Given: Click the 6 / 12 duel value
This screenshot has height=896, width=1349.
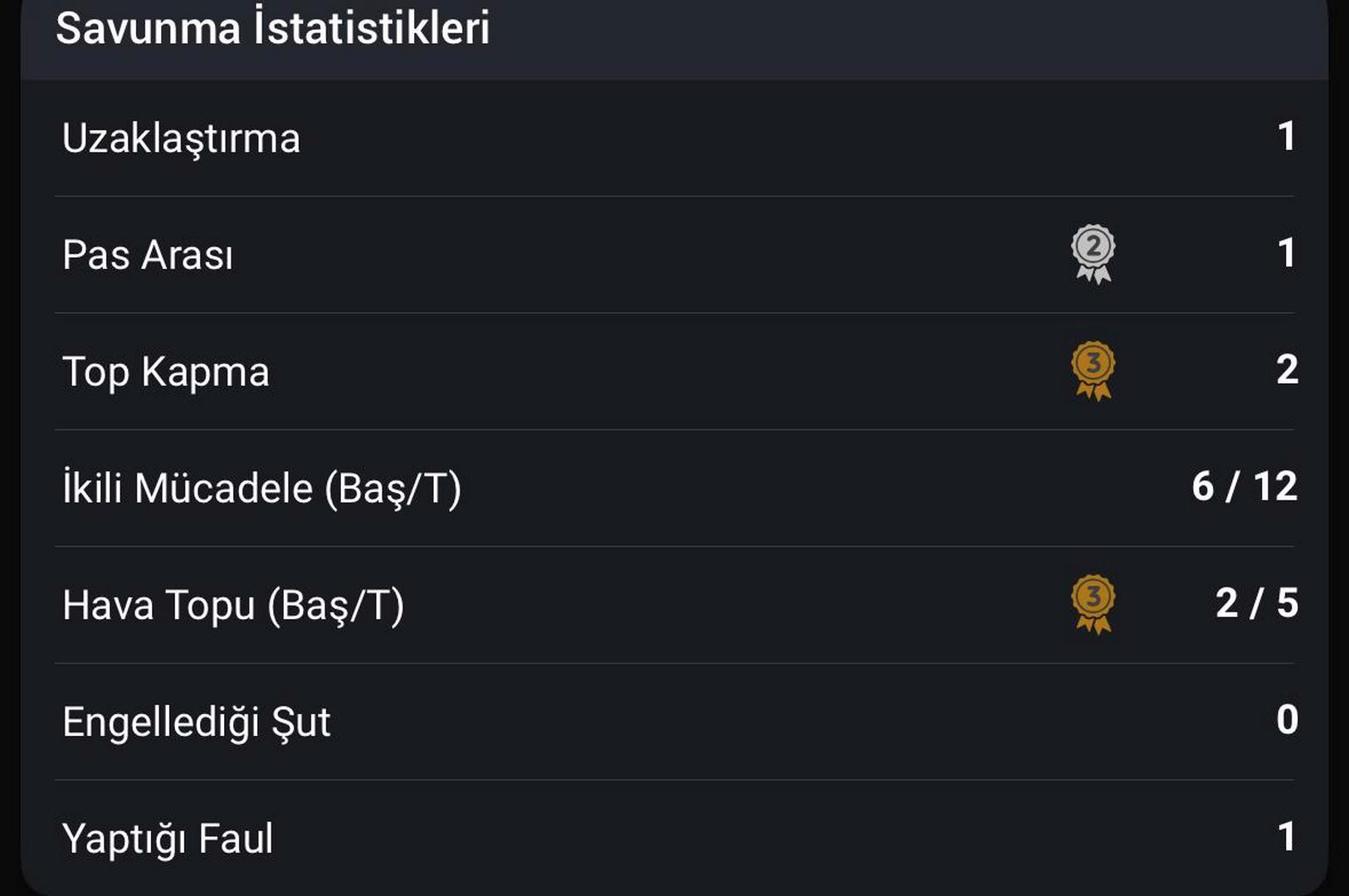Looking at the screenshot, I should coord(1244,487).
